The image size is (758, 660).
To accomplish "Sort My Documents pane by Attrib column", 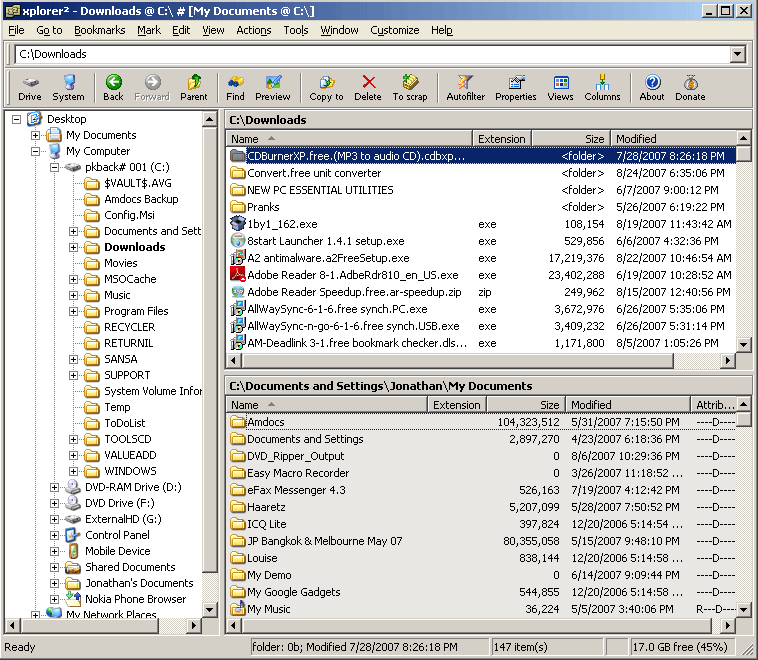I will (714, 405).
